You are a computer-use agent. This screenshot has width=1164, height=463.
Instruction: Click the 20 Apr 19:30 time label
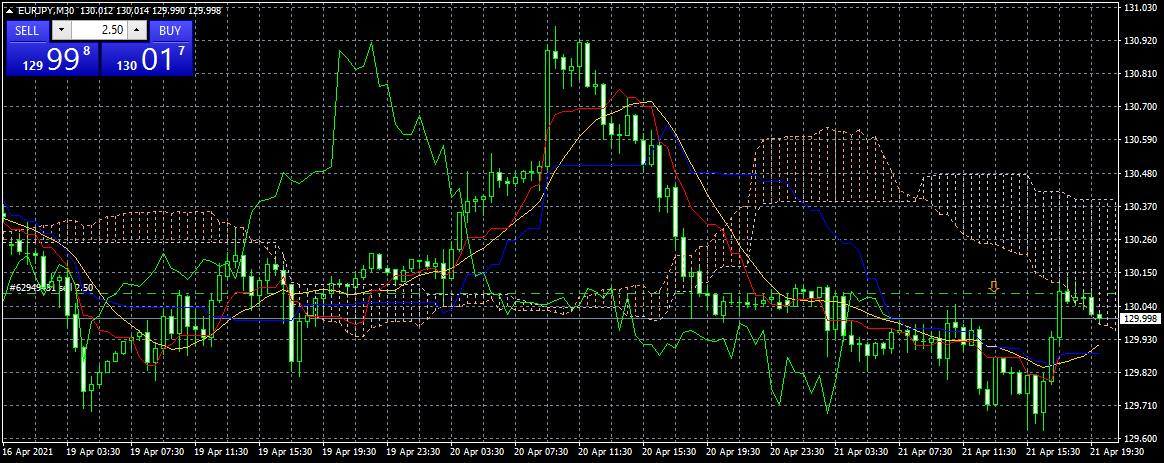(x=733, y=452)
